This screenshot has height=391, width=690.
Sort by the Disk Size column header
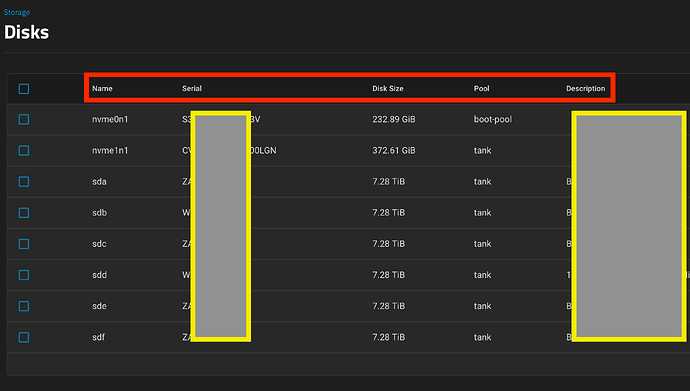point(388,88)
